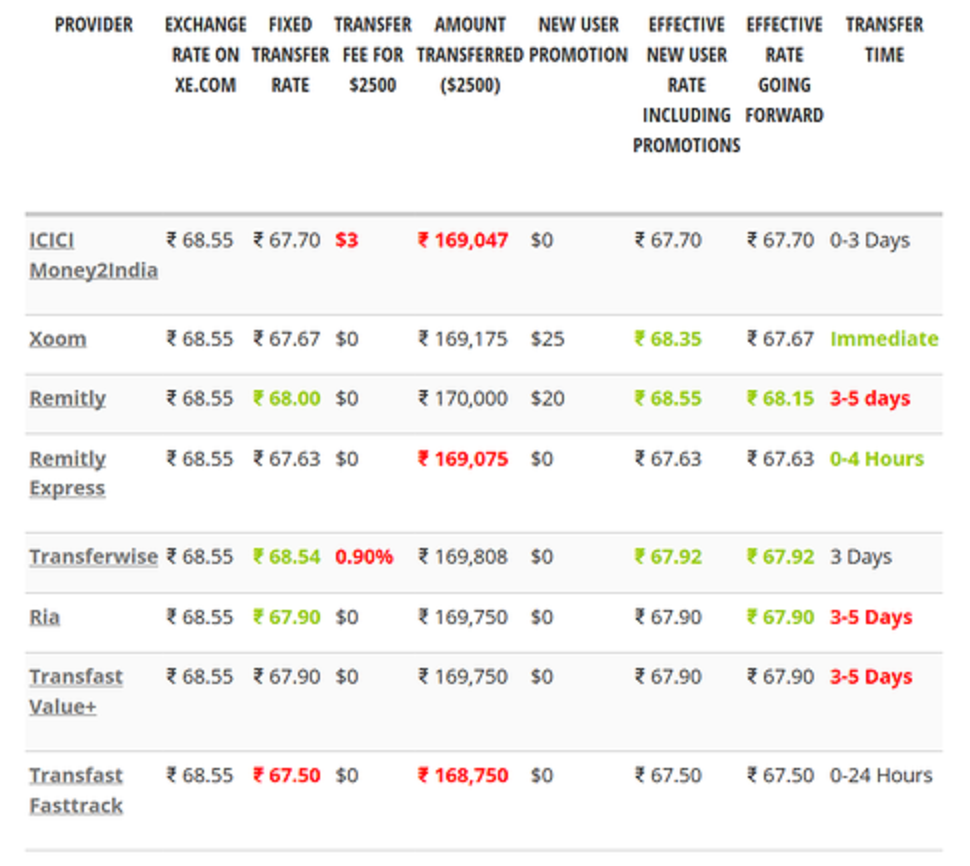Viewport: 970px width, 866px height.
Task: Select the green ₹ 68.55 effective rate
Action: pos(668,398)
